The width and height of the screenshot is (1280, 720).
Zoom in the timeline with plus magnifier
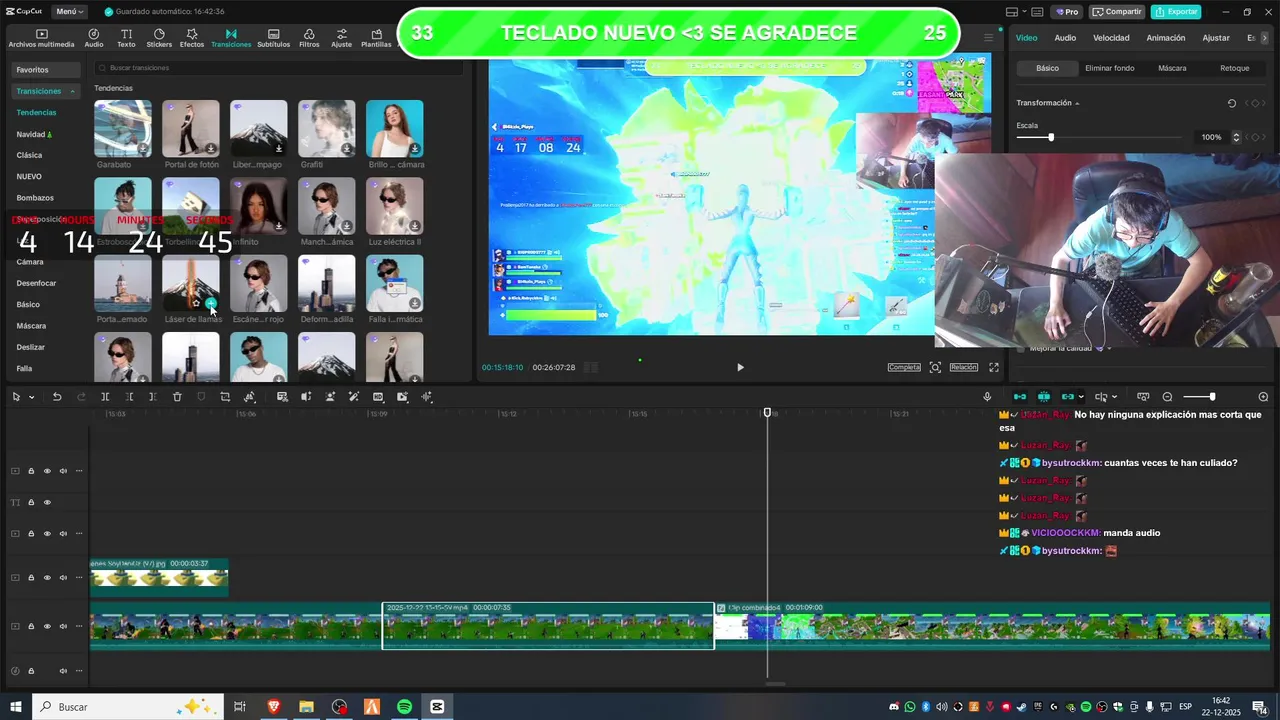click(1263, 397)
